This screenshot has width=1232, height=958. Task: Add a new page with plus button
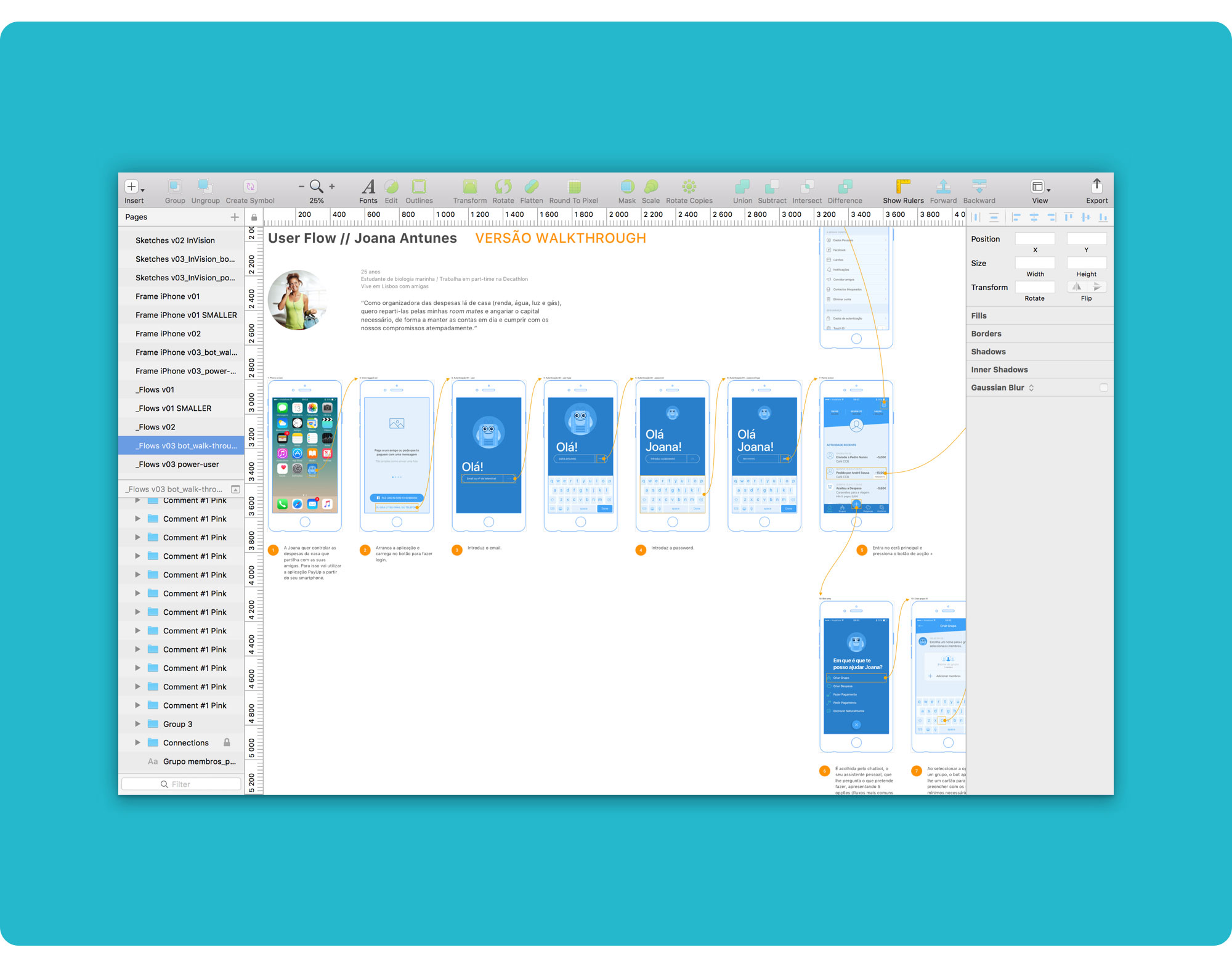[x=235, y=217]
